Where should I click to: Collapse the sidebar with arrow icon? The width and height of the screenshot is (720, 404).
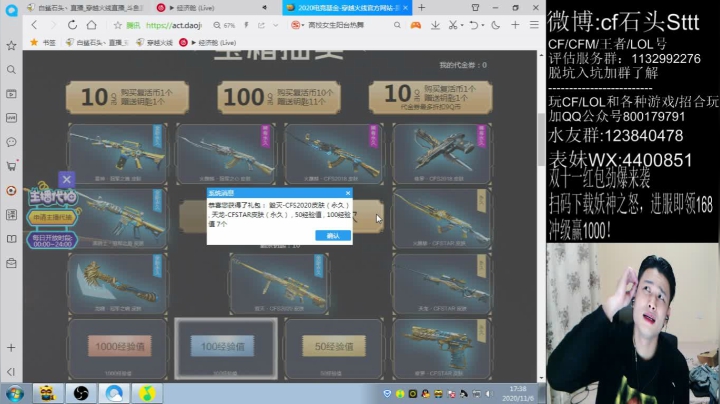point(11,371)
